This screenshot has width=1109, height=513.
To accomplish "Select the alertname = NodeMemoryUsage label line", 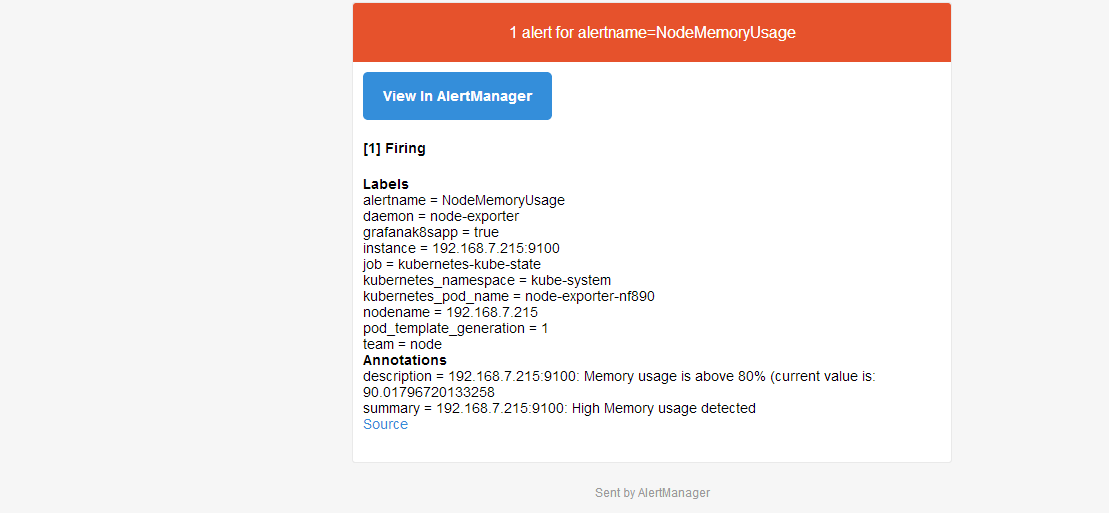I will 464,200.
